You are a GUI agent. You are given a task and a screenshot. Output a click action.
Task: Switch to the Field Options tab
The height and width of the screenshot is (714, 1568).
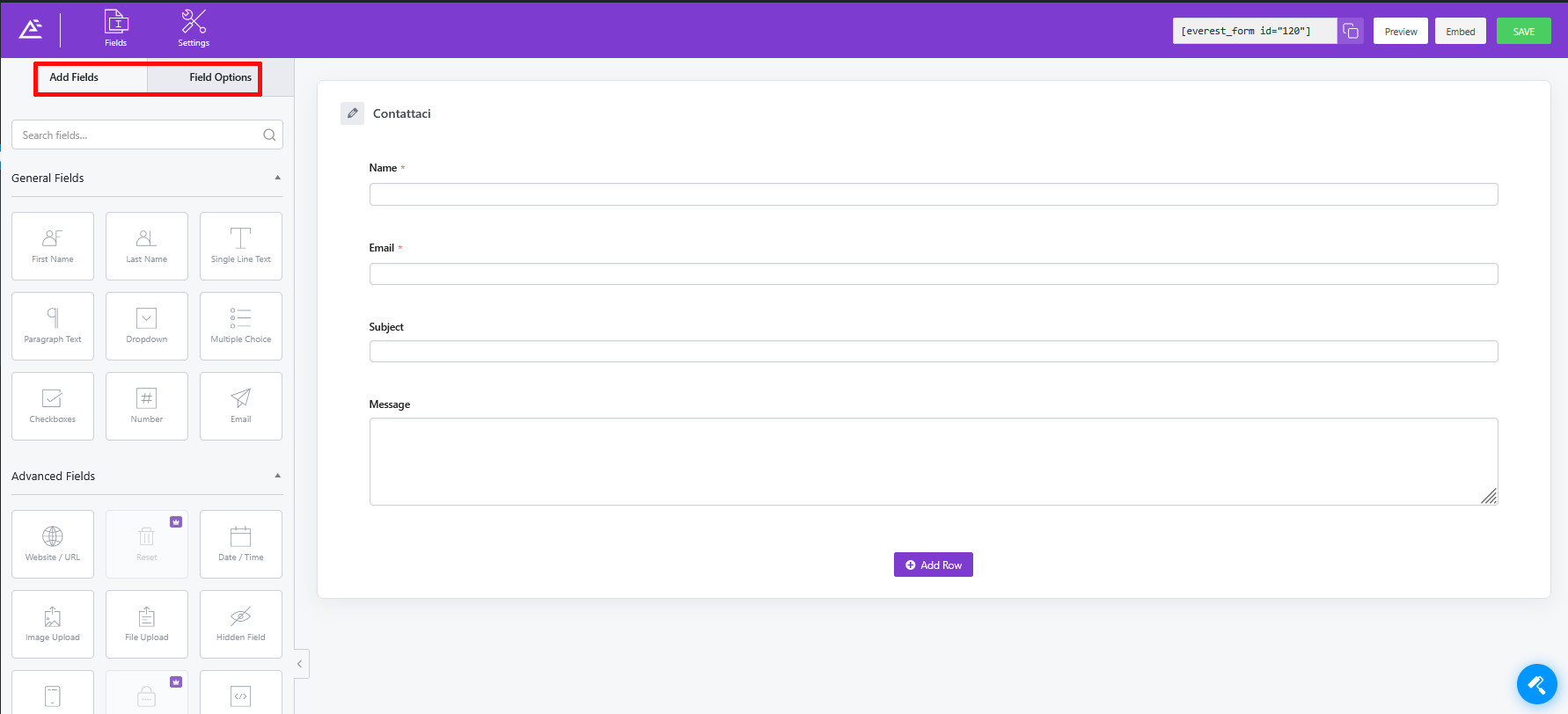pos(220,77)
